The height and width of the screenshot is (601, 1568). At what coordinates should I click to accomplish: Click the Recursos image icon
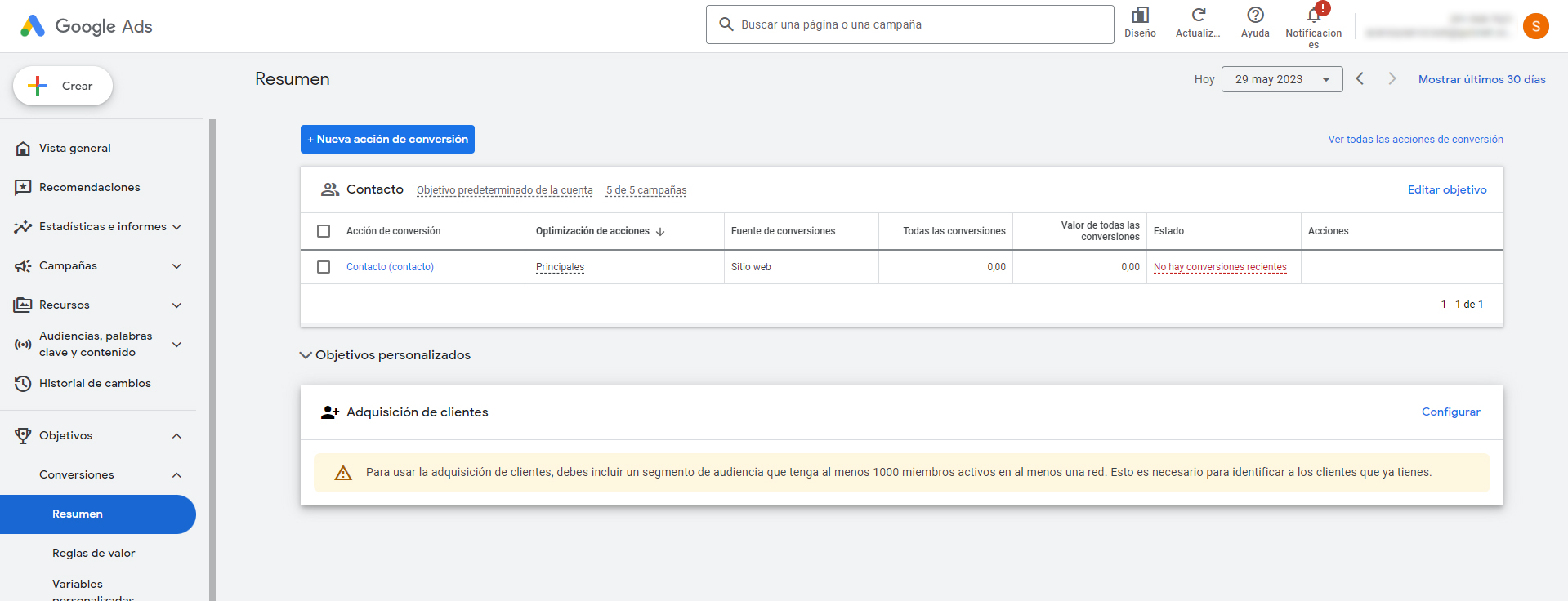[x=23, y=305]
